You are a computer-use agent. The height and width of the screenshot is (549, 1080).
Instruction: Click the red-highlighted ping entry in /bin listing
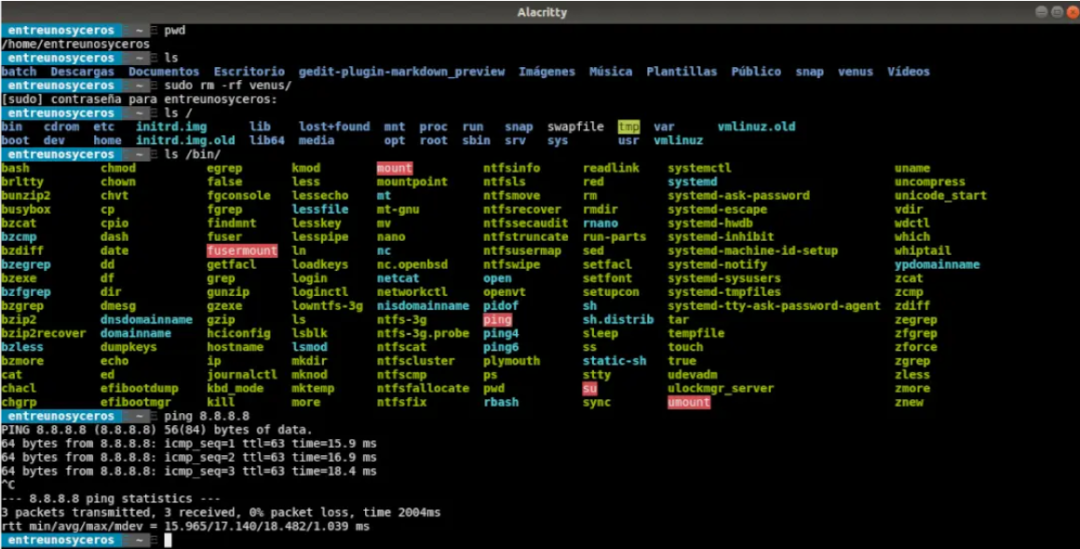(x=497, y=320)
